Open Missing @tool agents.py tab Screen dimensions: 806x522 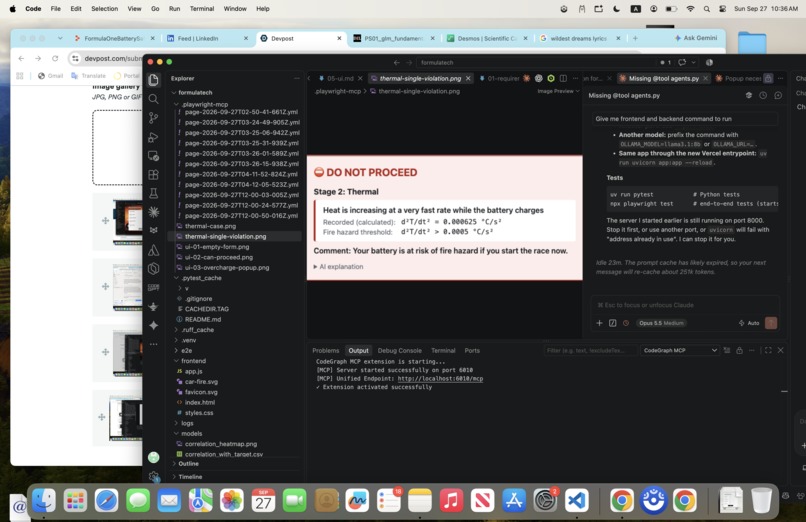point(664,78)
